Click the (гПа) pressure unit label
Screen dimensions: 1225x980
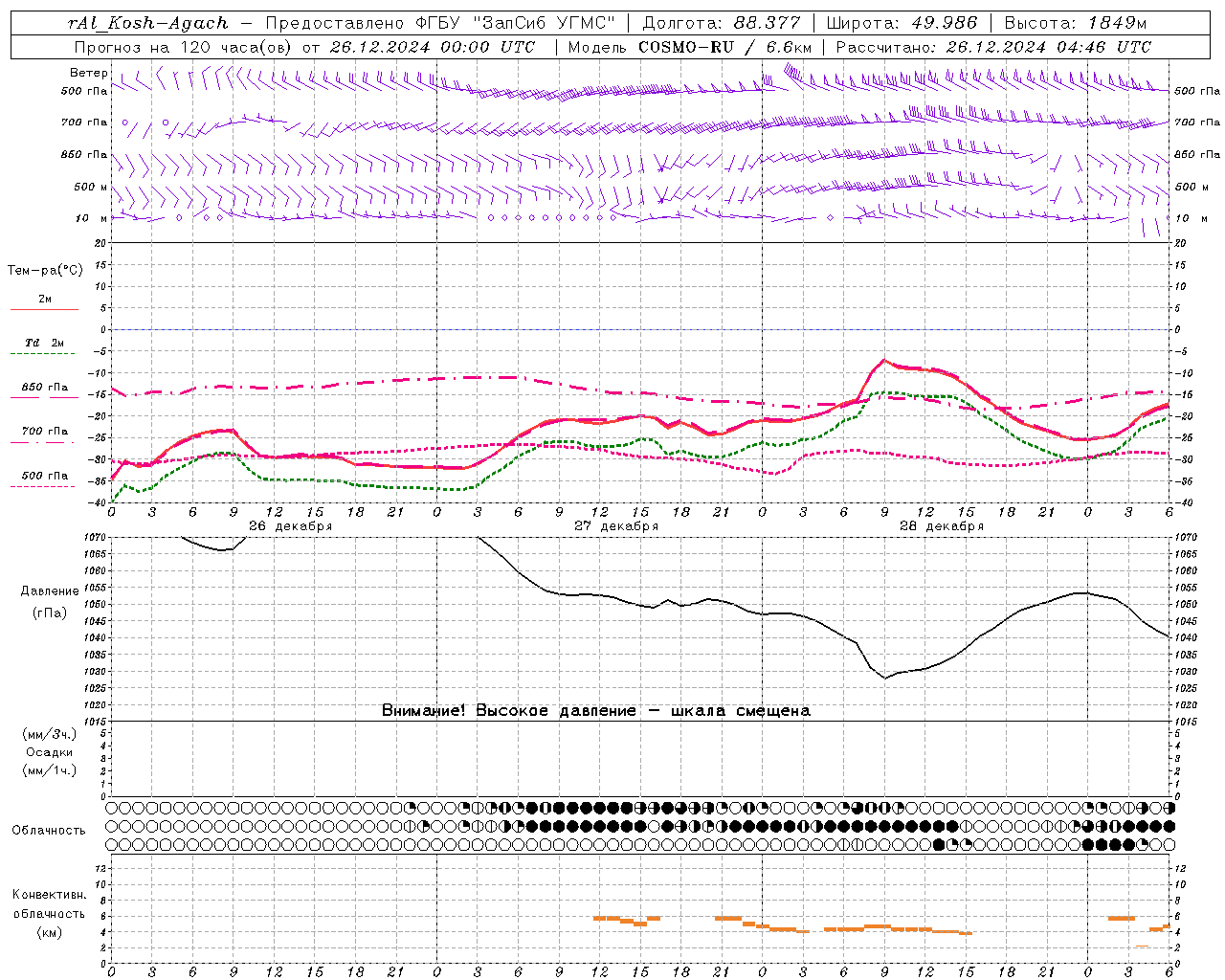[50, 613]
